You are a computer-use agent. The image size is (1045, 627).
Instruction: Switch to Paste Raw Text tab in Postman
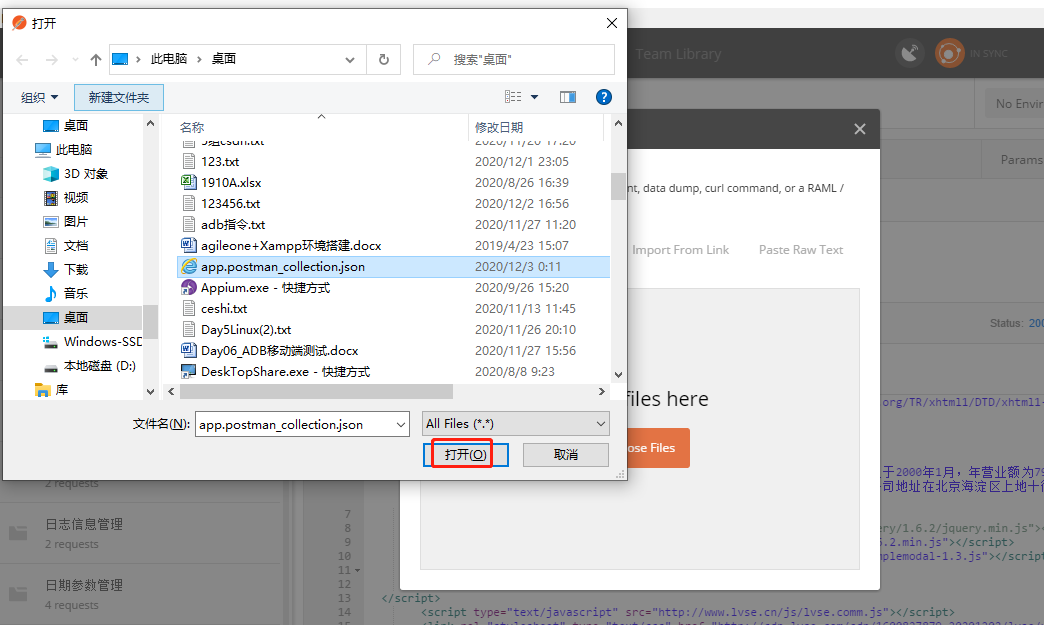point(801,250)
